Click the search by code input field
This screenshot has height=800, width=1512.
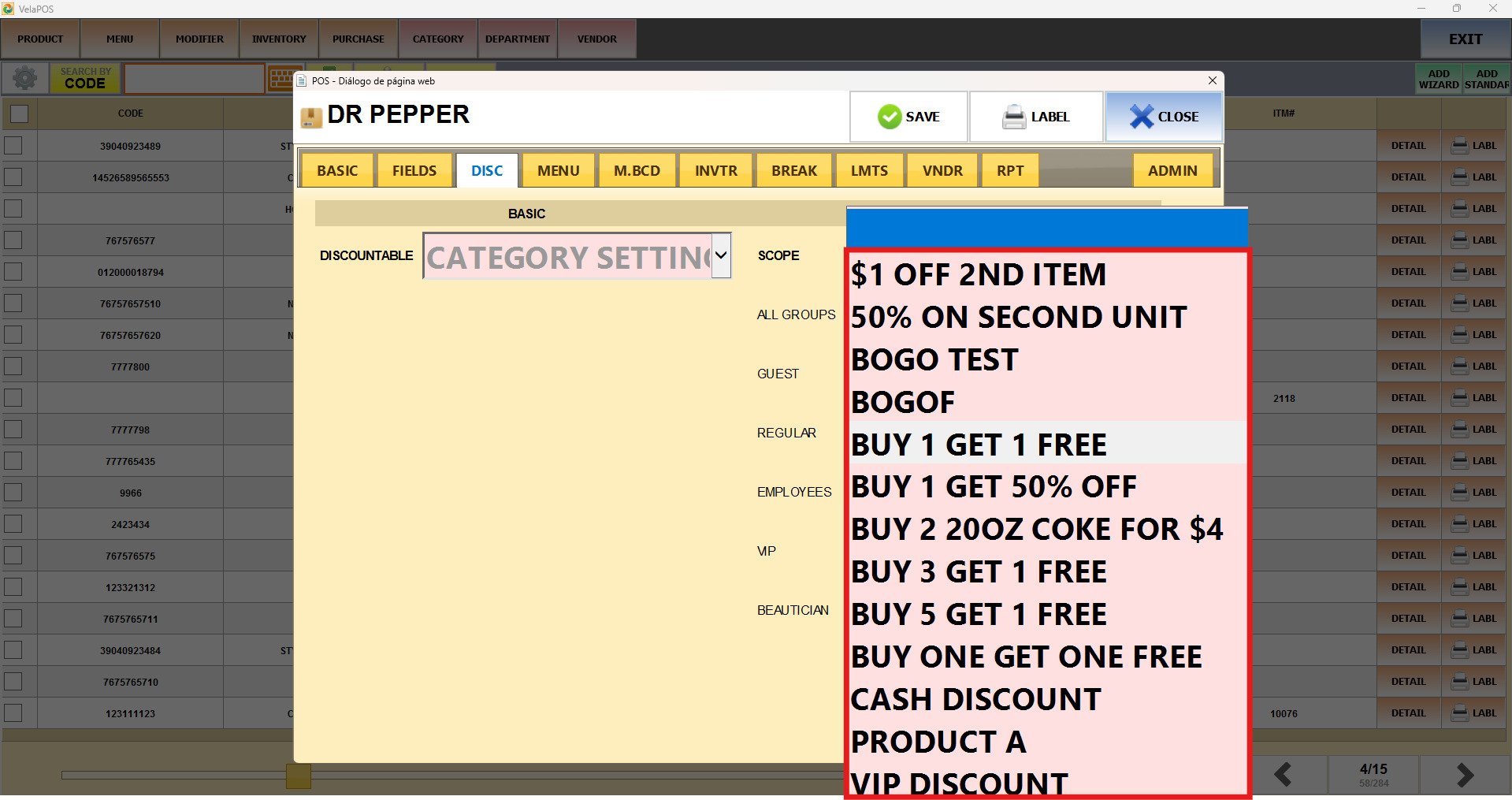[194, 79]
